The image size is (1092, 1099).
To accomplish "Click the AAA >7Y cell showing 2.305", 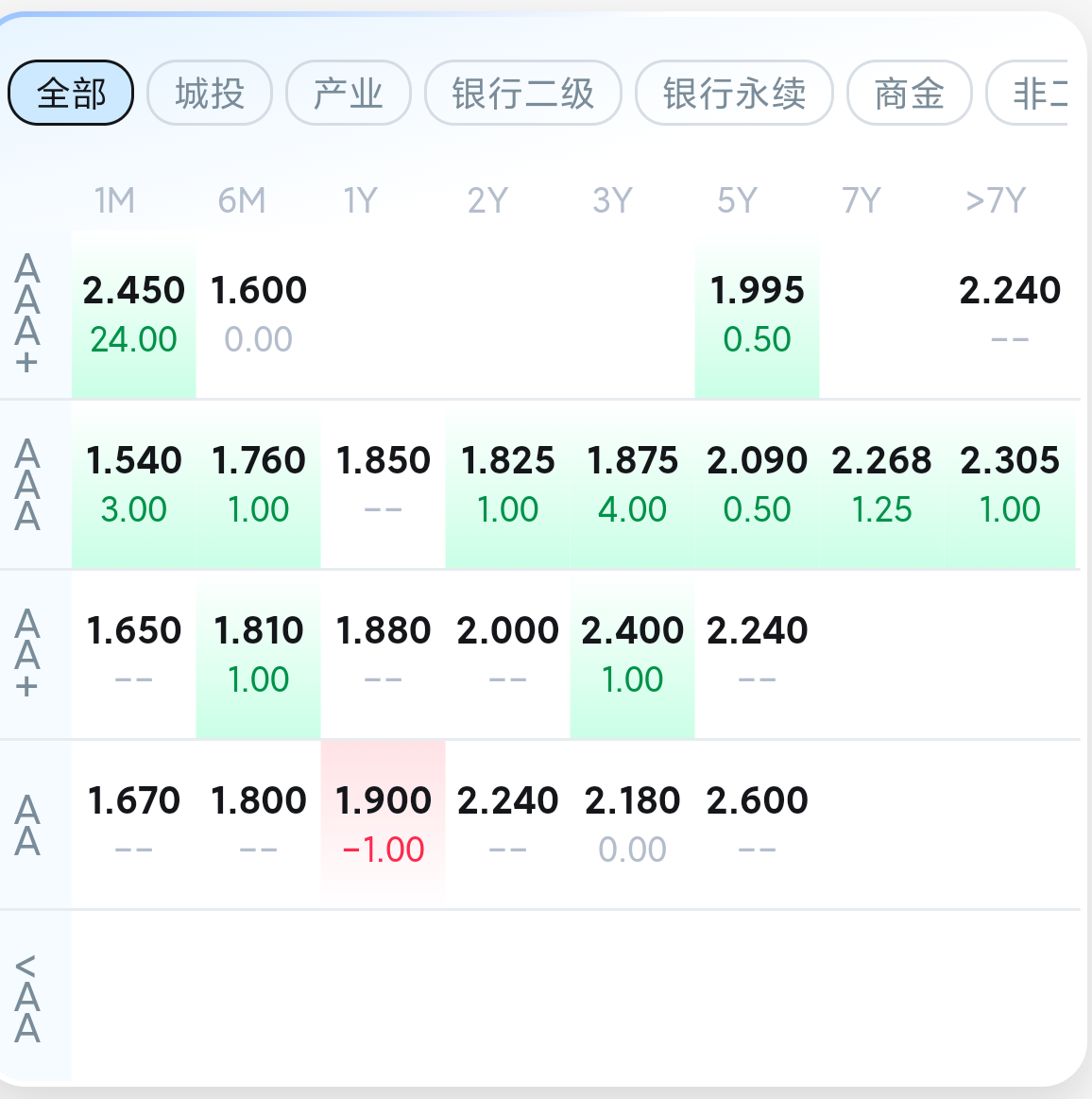I will tap(1010, 485).
